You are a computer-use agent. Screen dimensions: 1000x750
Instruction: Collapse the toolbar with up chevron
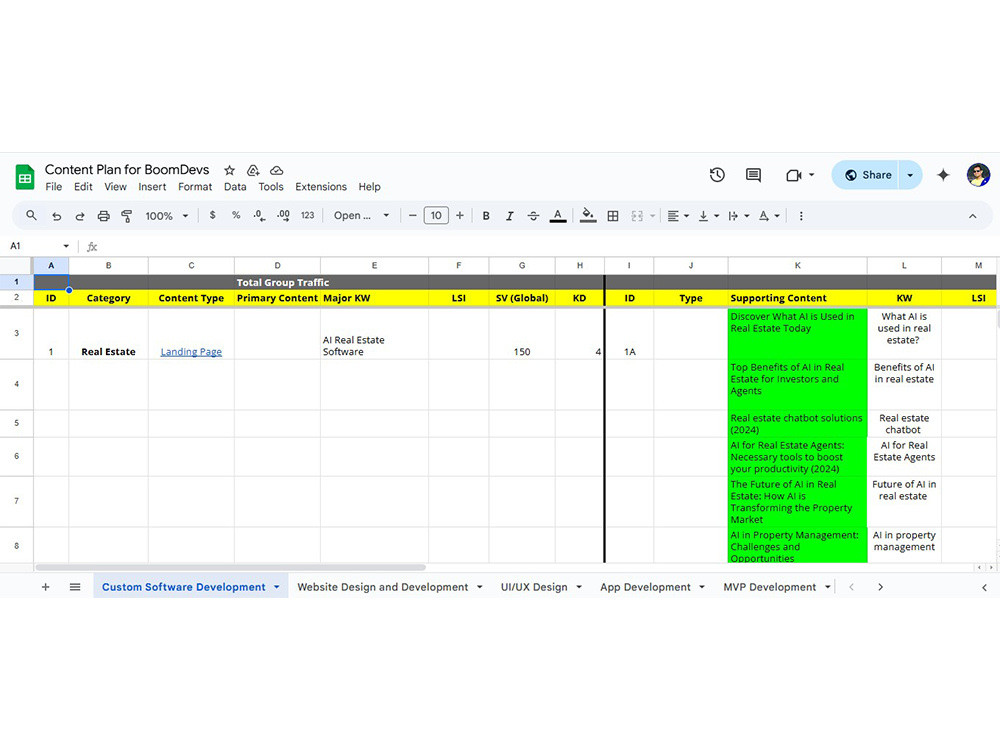tap(973, 216)
